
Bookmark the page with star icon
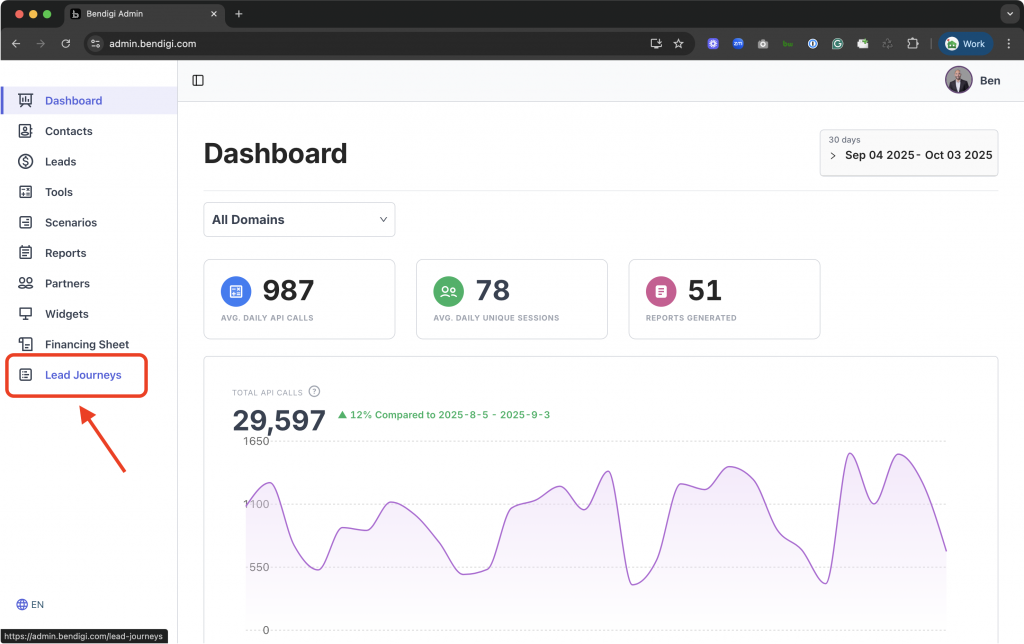(x=678, y=44)
